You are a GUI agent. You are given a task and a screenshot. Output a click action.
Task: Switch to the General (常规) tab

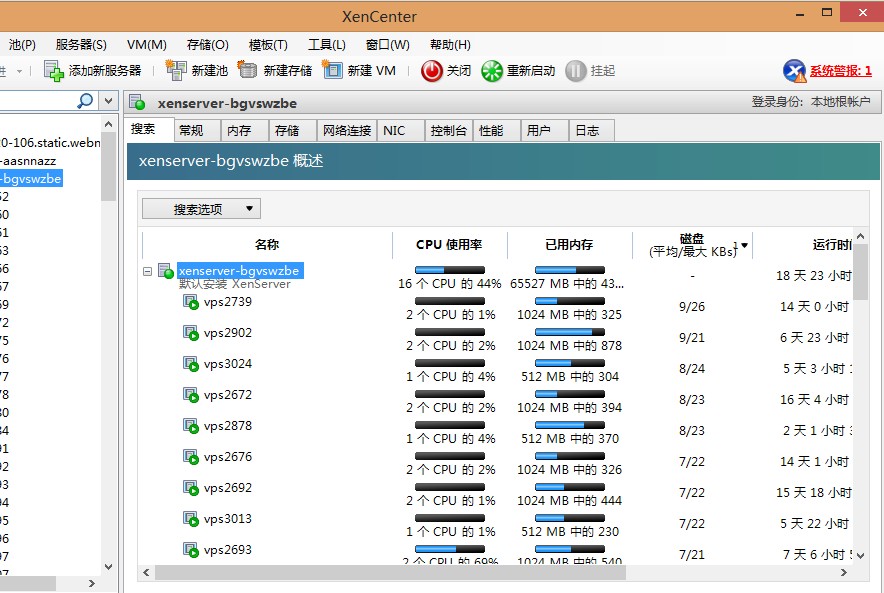tap(198, 131)
